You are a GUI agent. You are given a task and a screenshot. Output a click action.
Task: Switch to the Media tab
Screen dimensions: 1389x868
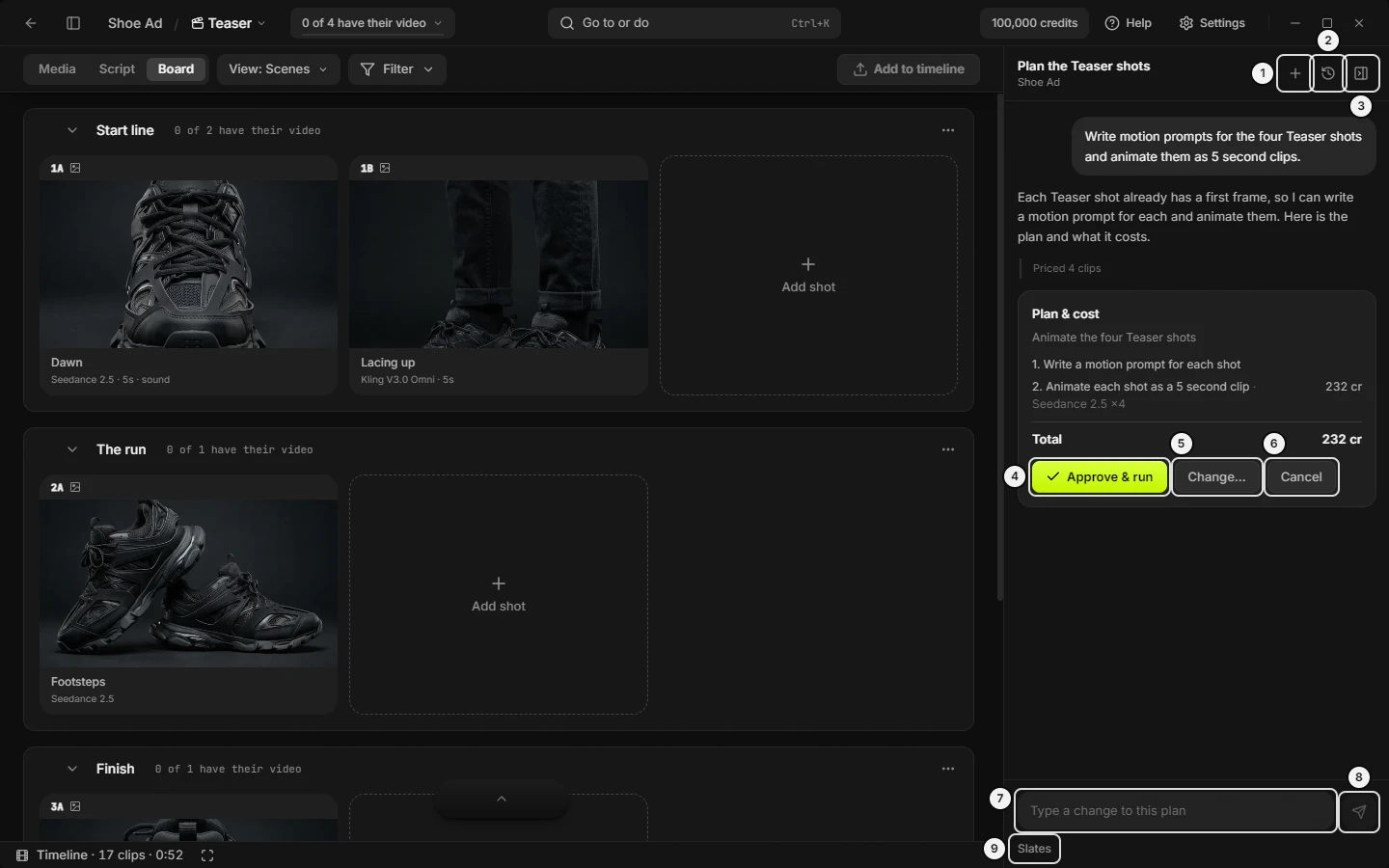(57, 69)
